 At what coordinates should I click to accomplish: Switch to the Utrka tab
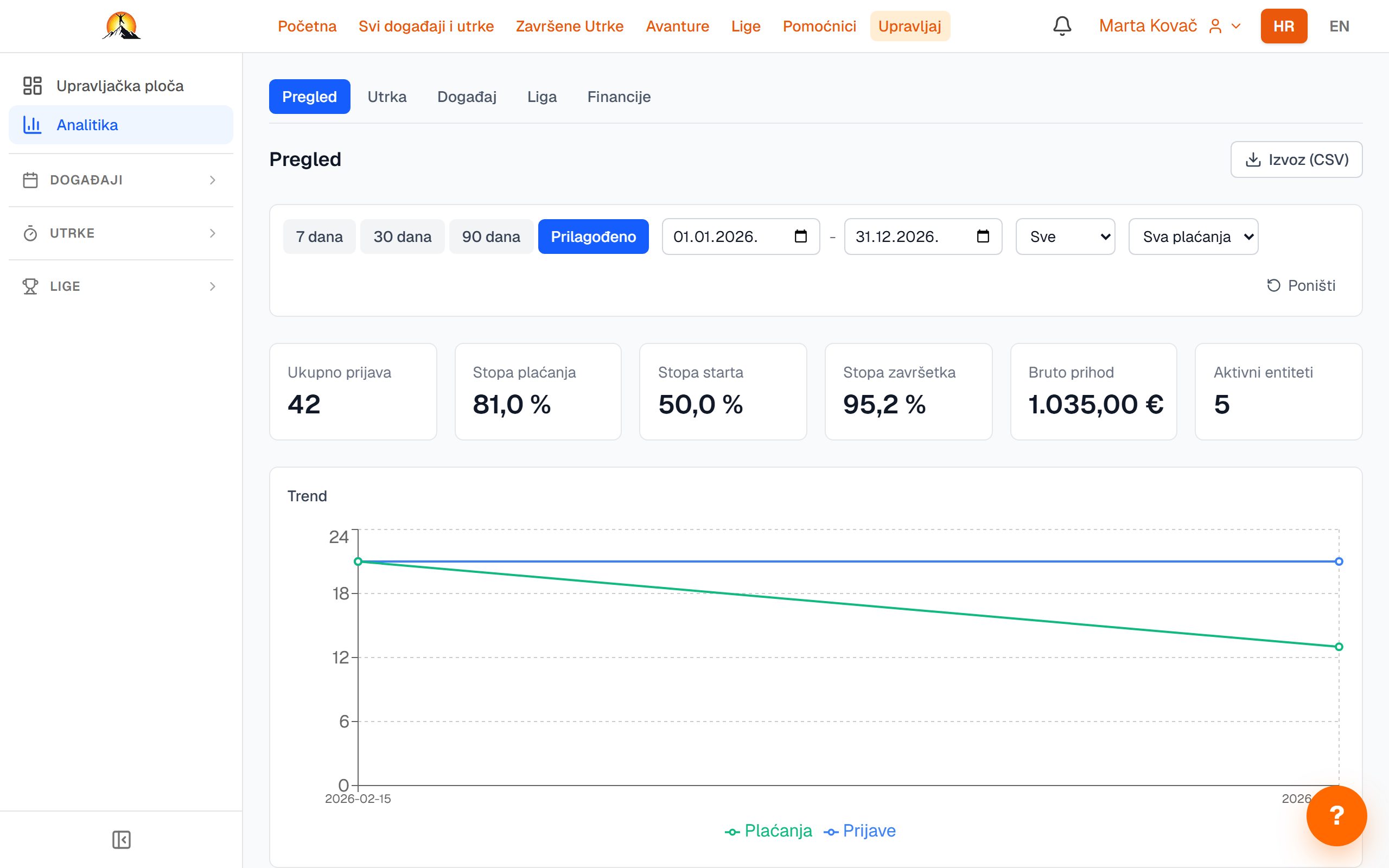(x=387, y=97)
